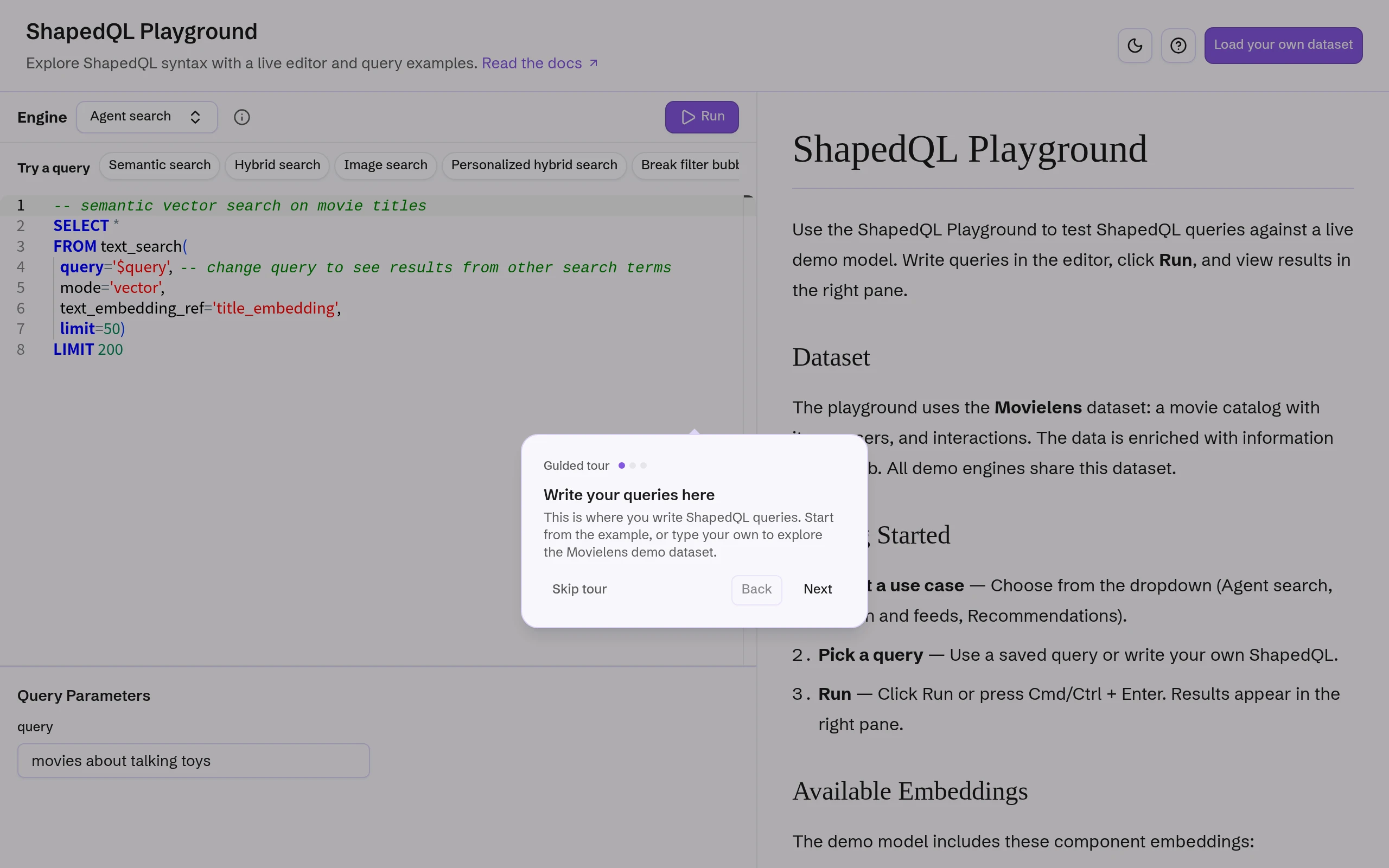Select Semantic search example query
Image resolution: width=1389 pixels, height=868 pixels.
pyautogui.click(x=160, y=165)
